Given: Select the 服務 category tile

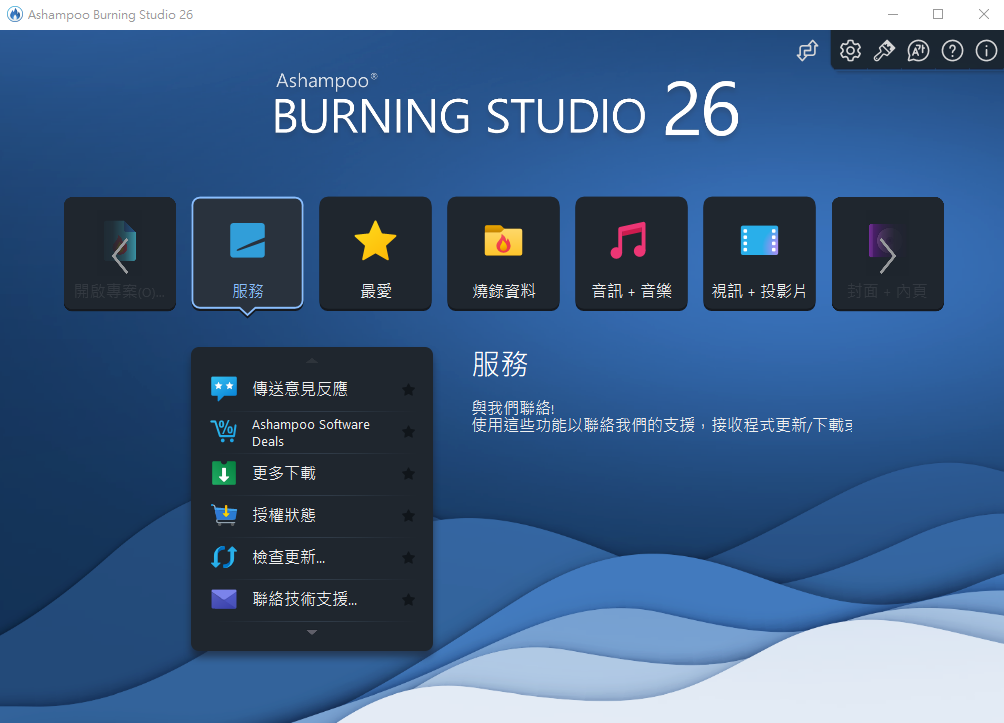Looking at the screenshot, I should [247, 253].
